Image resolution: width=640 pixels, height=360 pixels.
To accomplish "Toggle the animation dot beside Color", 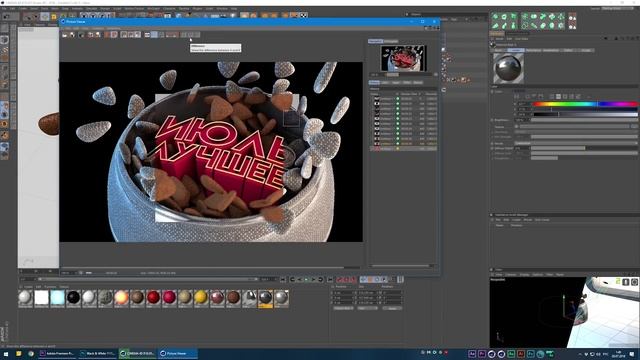I will [x=492, y=92].
